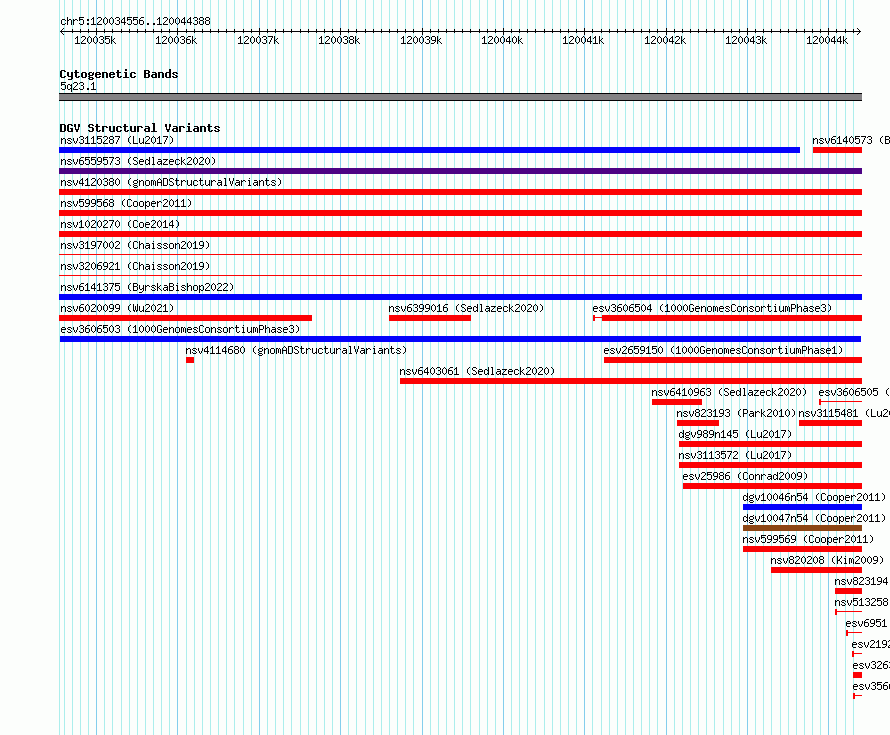Click nsv6141375 (ByrskaBishop2022) label
The height and width of the screenshot is (735, 890).
click(147, 287)
